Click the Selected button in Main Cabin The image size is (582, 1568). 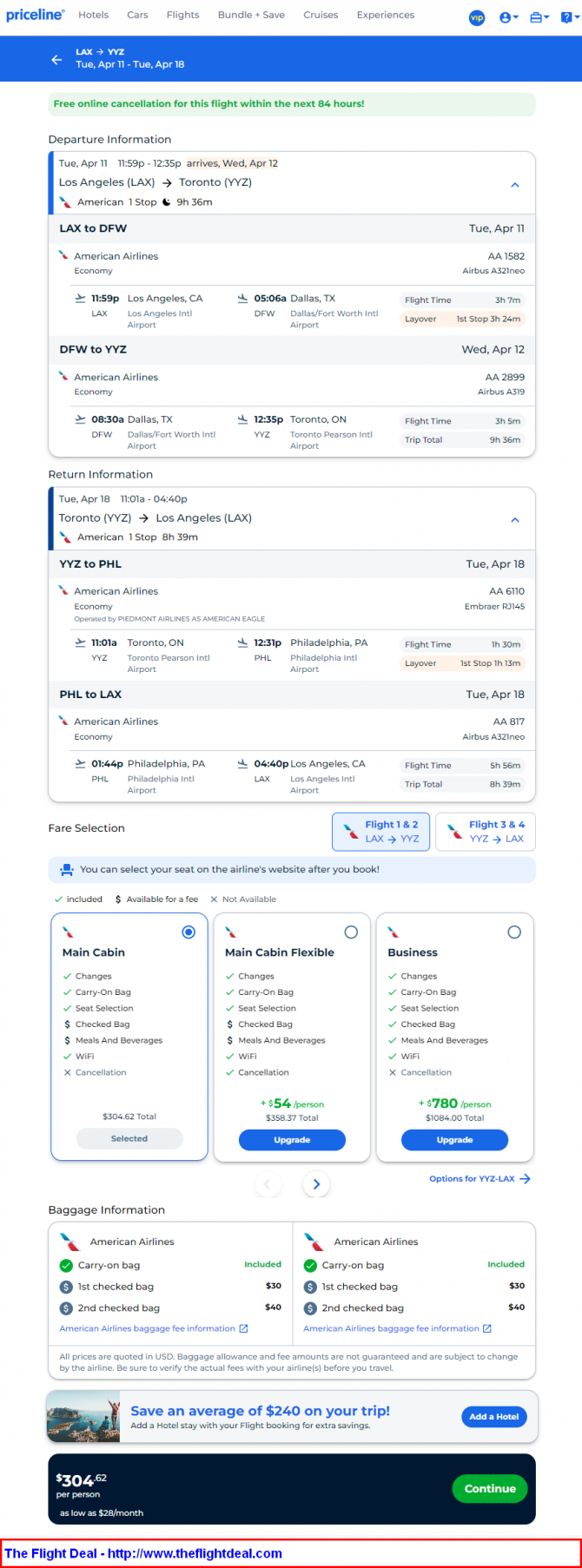tap(129, 1138)
